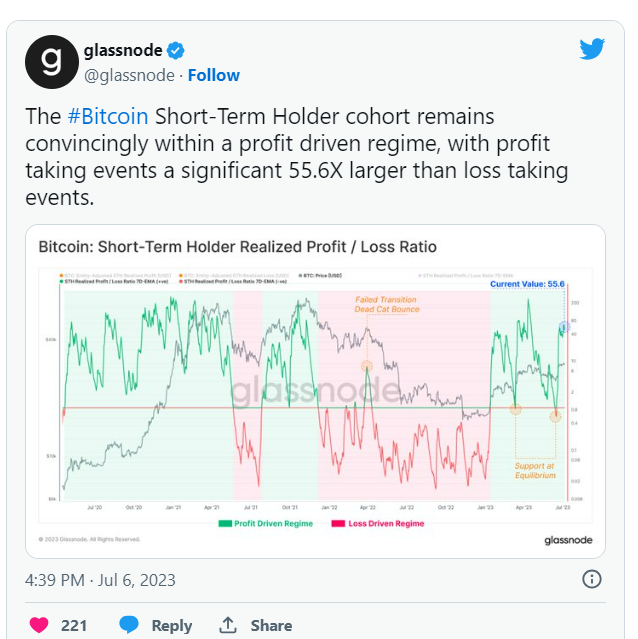This screenshot has height=639, width=638.
Task: Click the Reply label
Action: click(171, 625)
